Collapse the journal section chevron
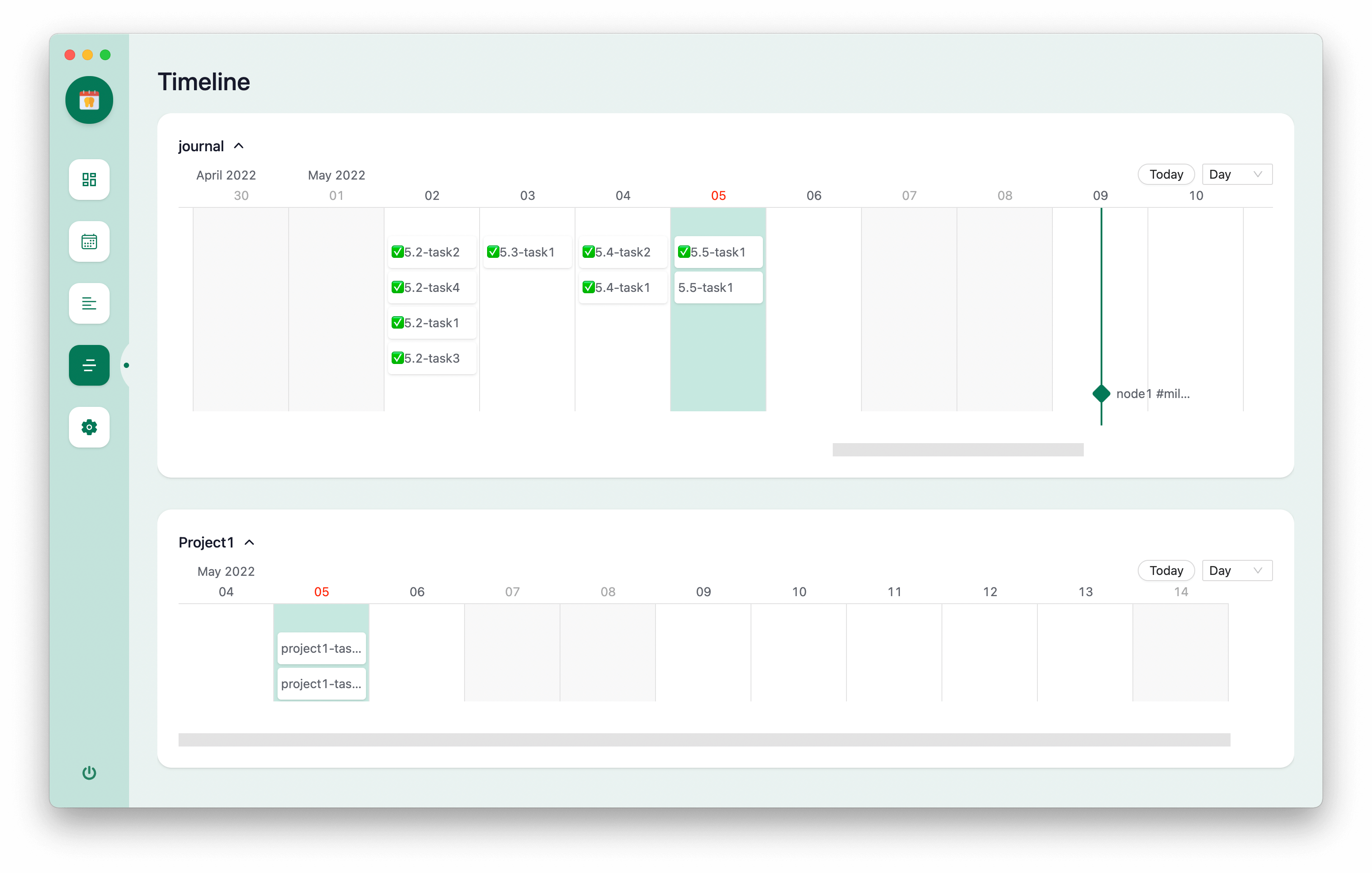Screen dimensions: 1372x873 pyautogui.click(x=239, y=146)
